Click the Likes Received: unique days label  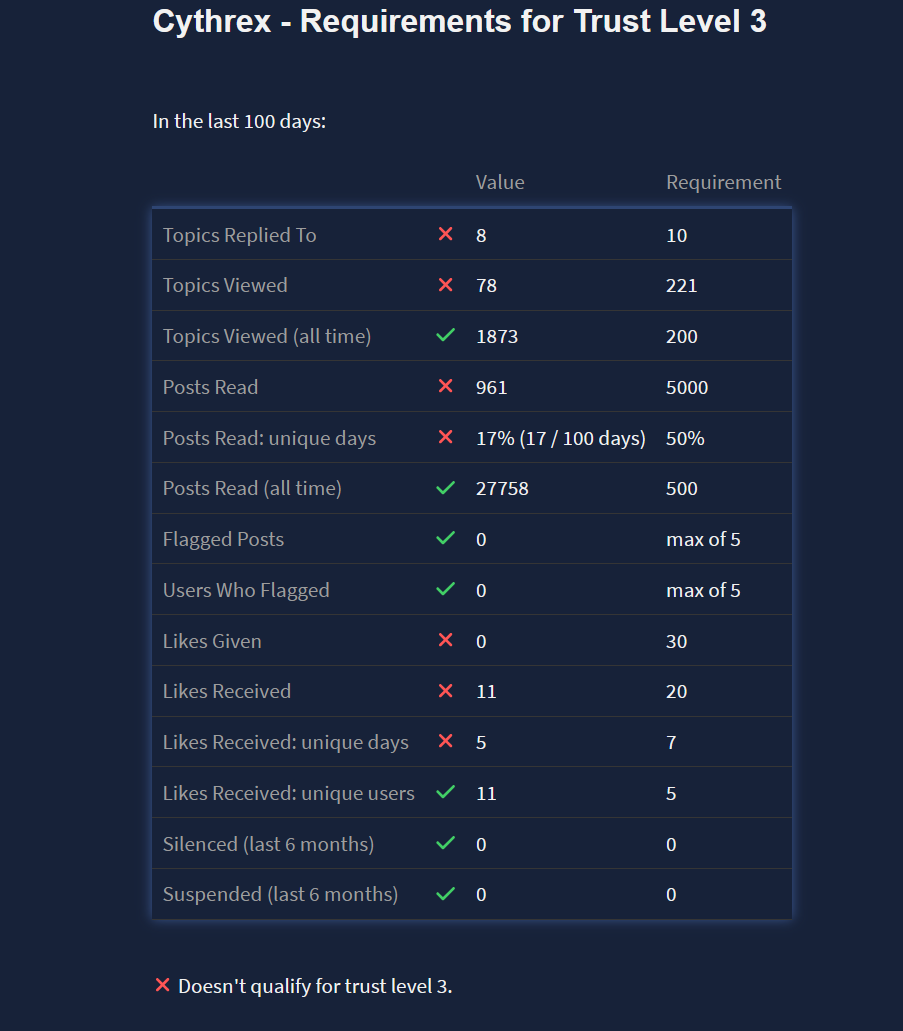point(285,742)
